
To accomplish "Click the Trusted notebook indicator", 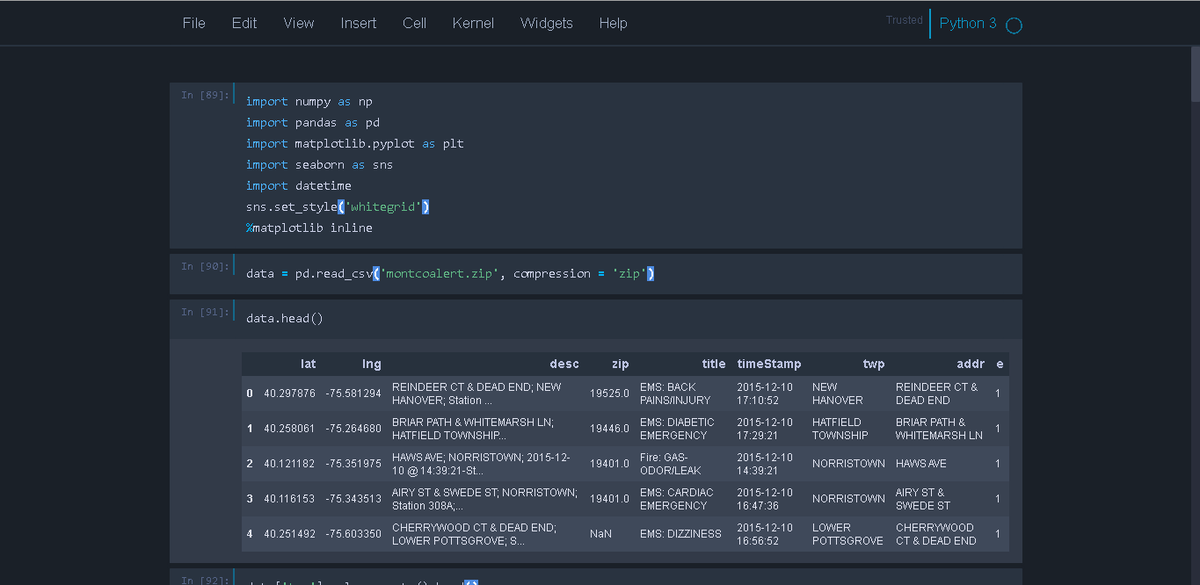I will coord(904,20).
